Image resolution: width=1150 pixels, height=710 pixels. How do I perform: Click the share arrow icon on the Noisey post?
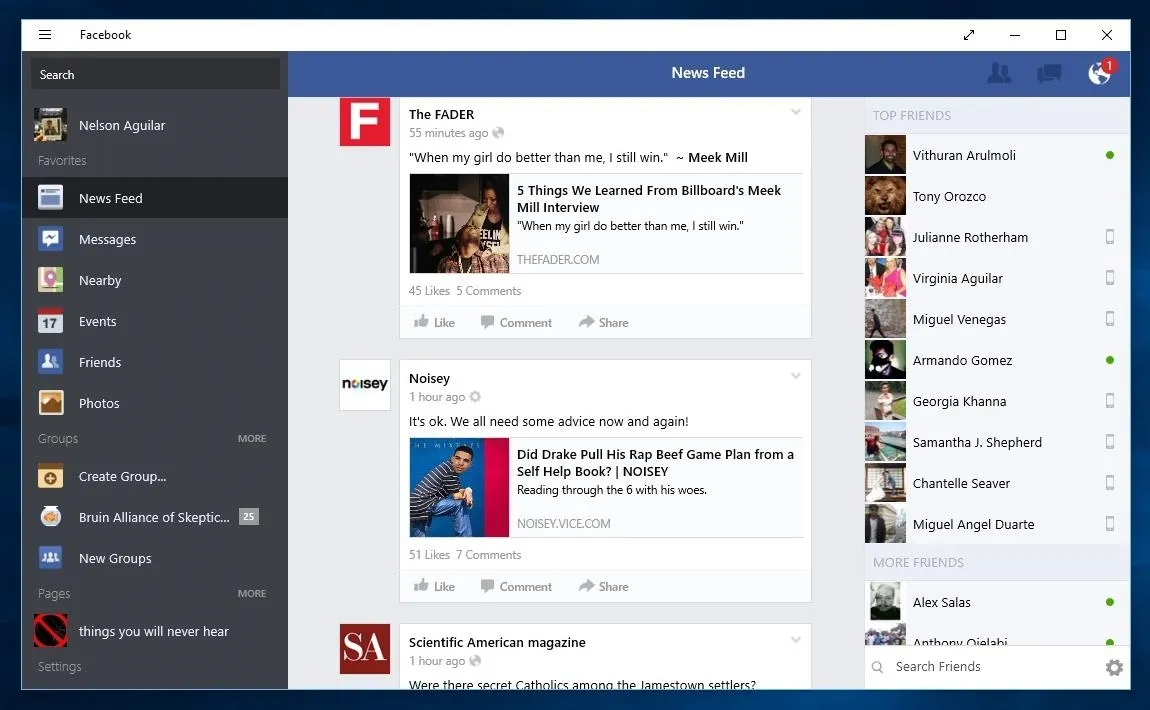point(586,585)
